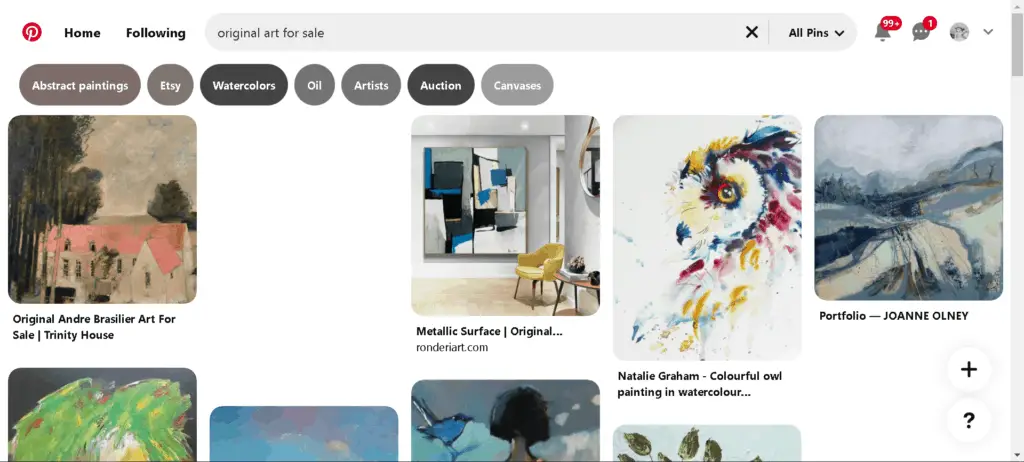Open the ronderiart.com link
Viewport: 1024px width, 462px height.
click(x=452, y=348)
